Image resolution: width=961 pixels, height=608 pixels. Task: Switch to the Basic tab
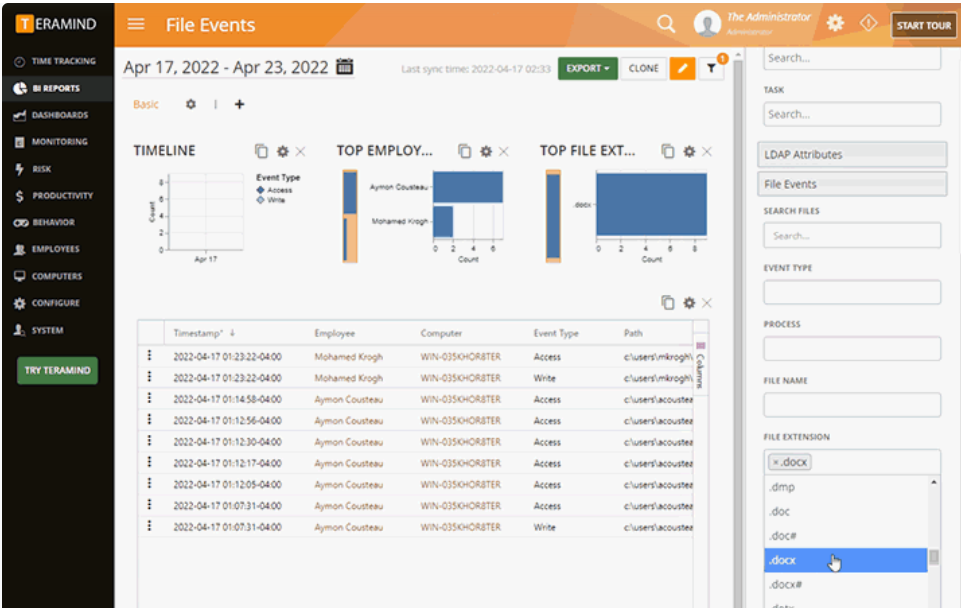(x=146, y=104)
